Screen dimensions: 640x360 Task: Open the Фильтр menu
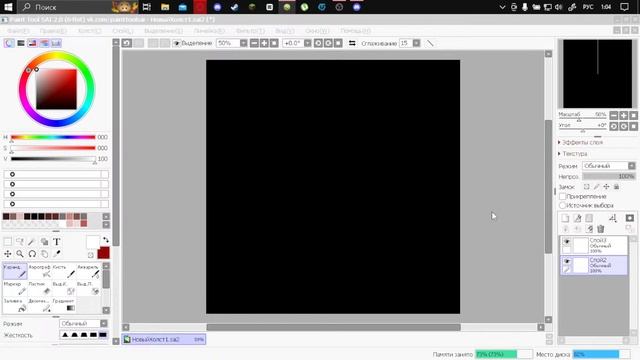coord(250,31)
